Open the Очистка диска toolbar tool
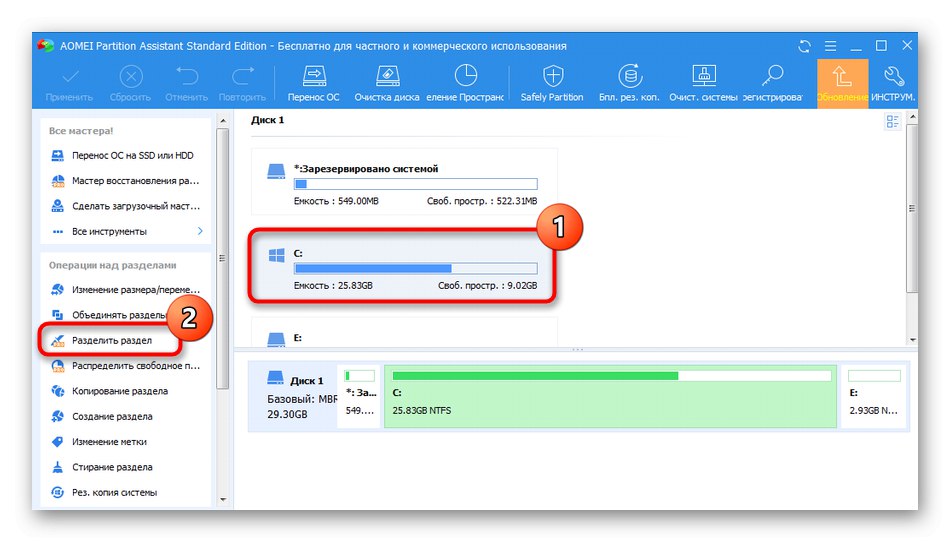 click(x=387, y=83)
